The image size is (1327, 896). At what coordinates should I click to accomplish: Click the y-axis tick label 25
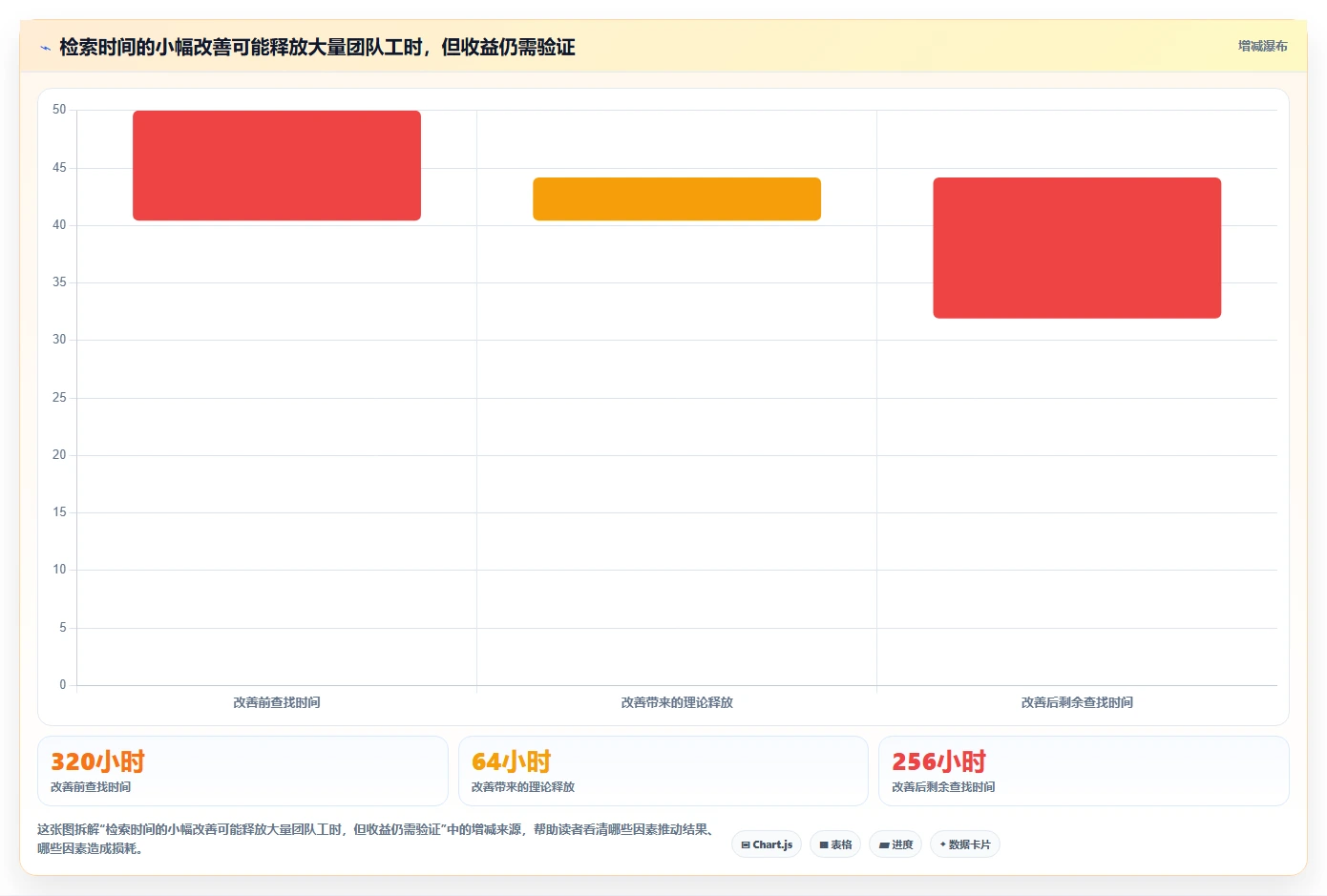click(59, 397)
